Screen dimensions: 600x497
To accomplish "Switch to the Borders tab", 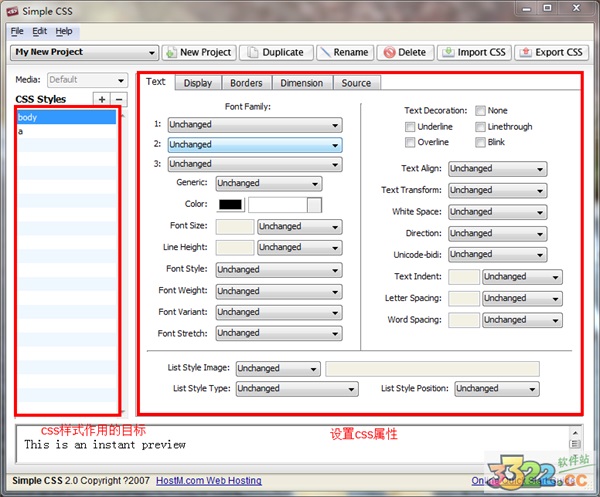I will click(x=245, y=83).
